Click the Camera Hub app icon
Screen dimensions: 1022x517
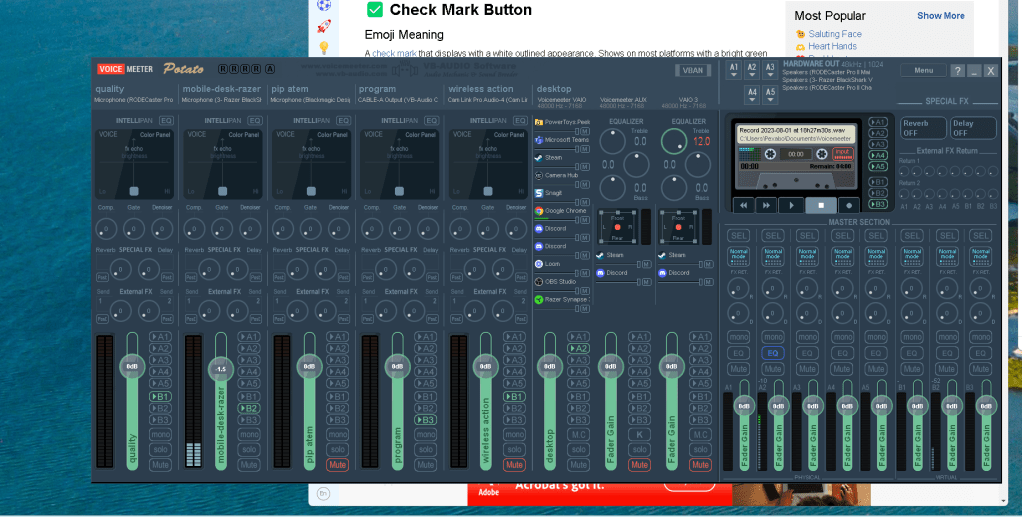(x=539, y=175)
